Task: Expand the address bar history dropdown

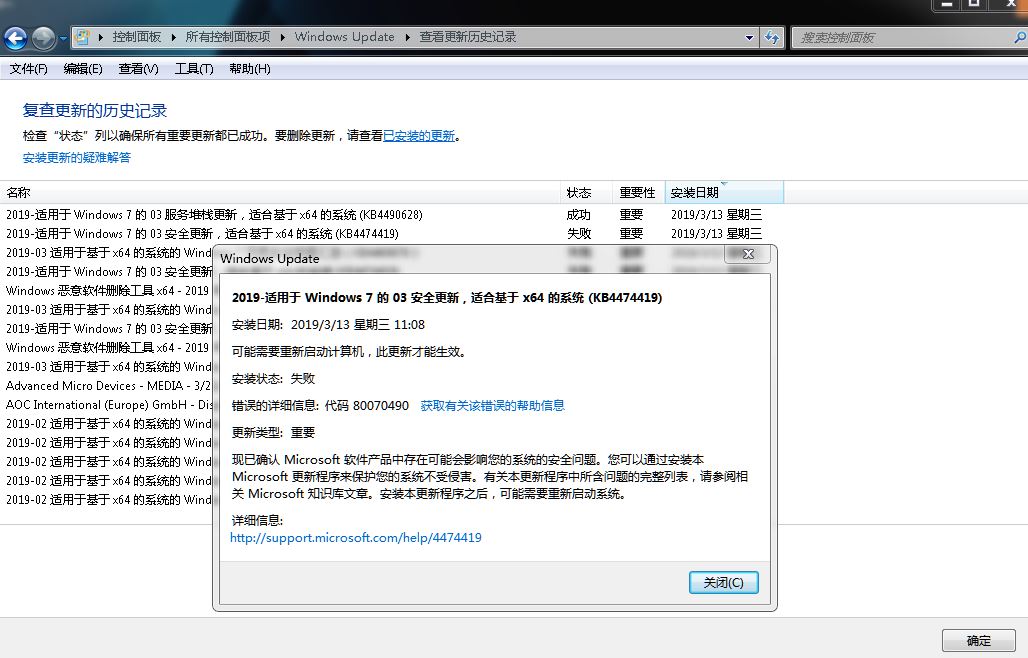Action: coord(749,37)
